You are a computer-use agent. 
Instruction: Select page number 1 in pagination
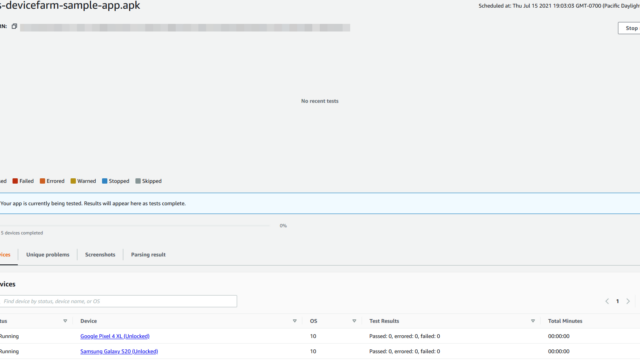pos(618,301)
